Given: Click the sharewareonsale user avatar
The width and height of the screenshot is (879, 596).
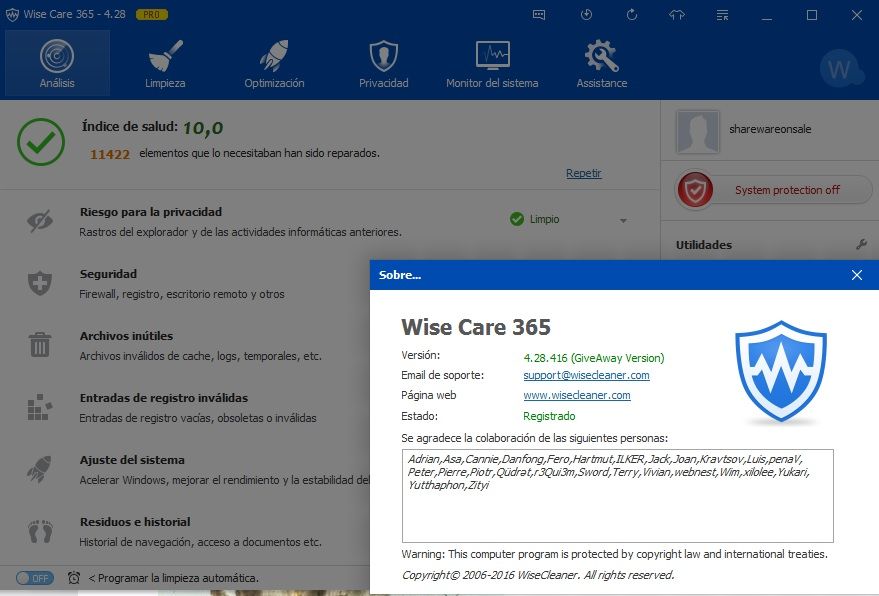Looking at the screenshot, I should pos(697,132).
